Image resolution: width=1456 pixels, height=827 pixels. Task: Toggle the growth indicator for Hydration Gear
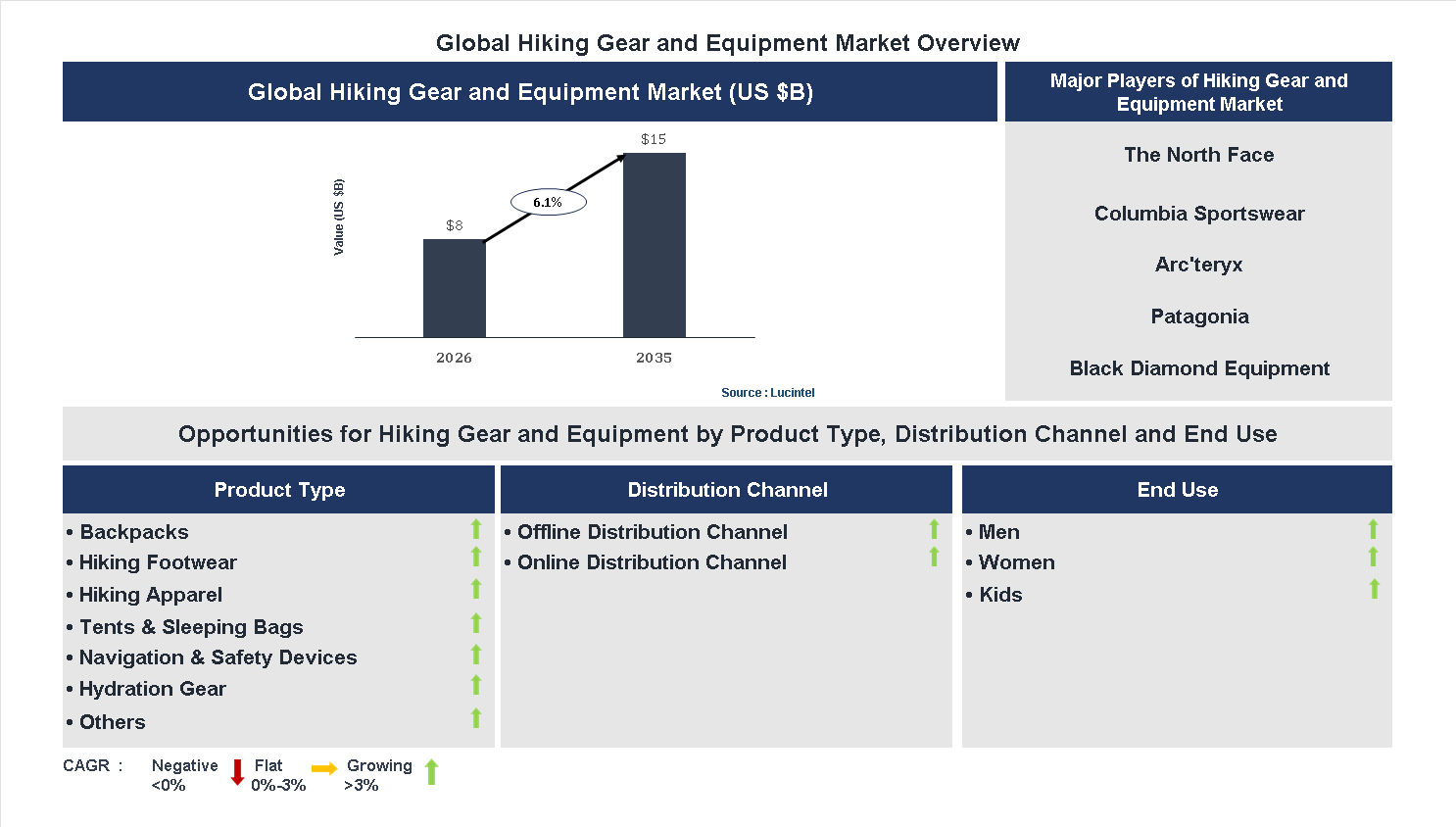[476, 687]
